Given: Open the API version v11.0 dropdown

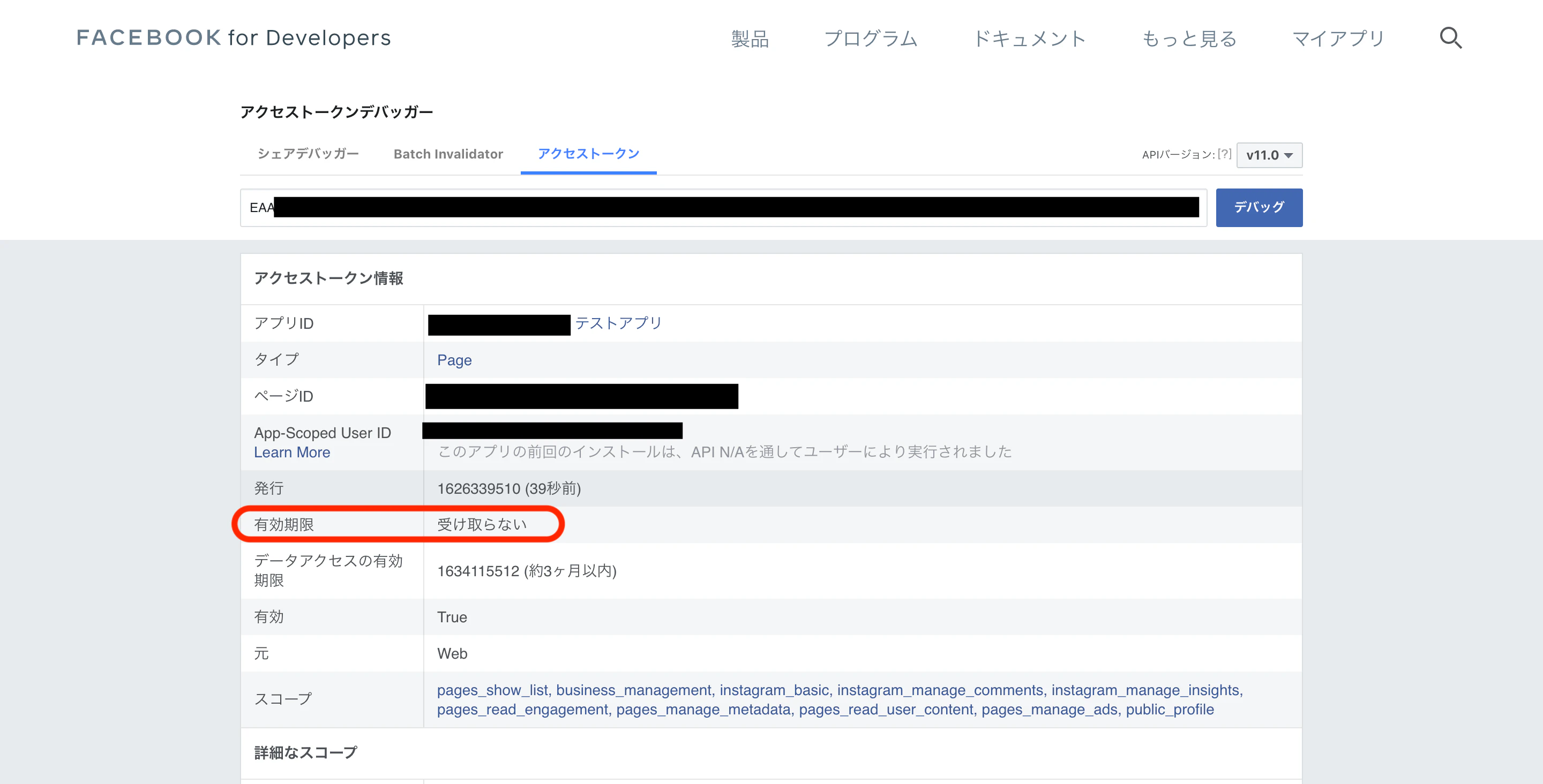Looking at the screenshot, I should click(x=1269, y=155).
